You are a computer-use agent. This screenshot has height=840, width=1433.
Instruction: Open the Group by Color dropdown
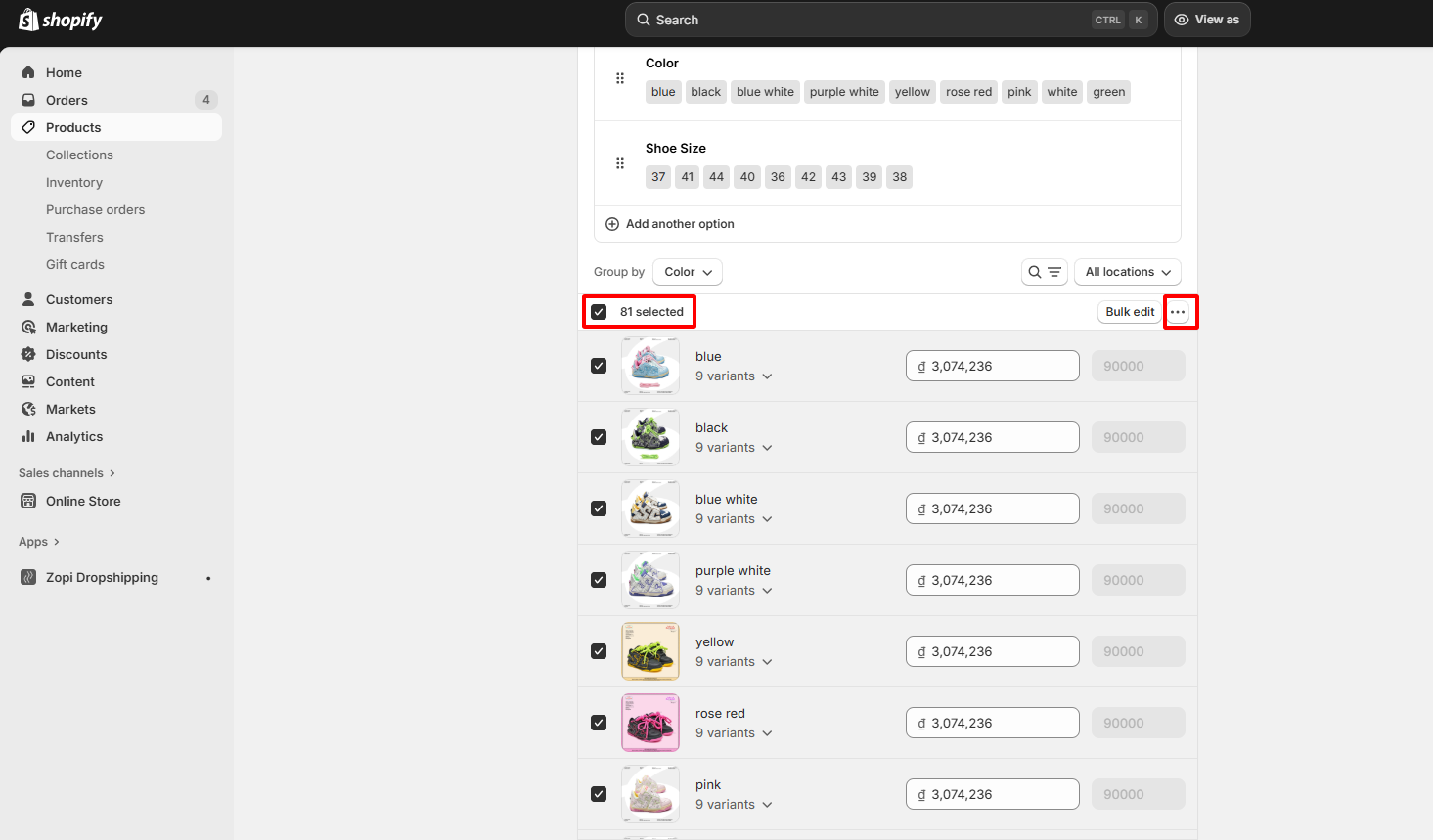[688, 272]
